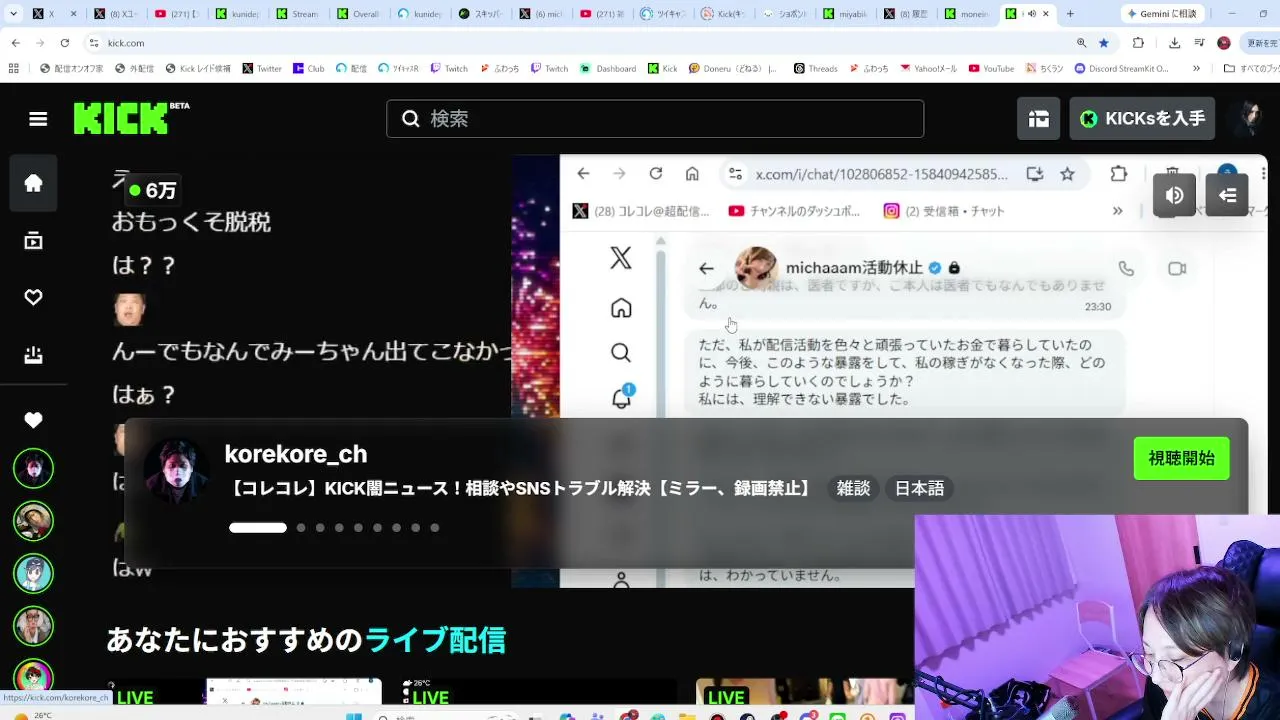
Task: Open the Chrome profile avatar
Action: [1224, 43]
